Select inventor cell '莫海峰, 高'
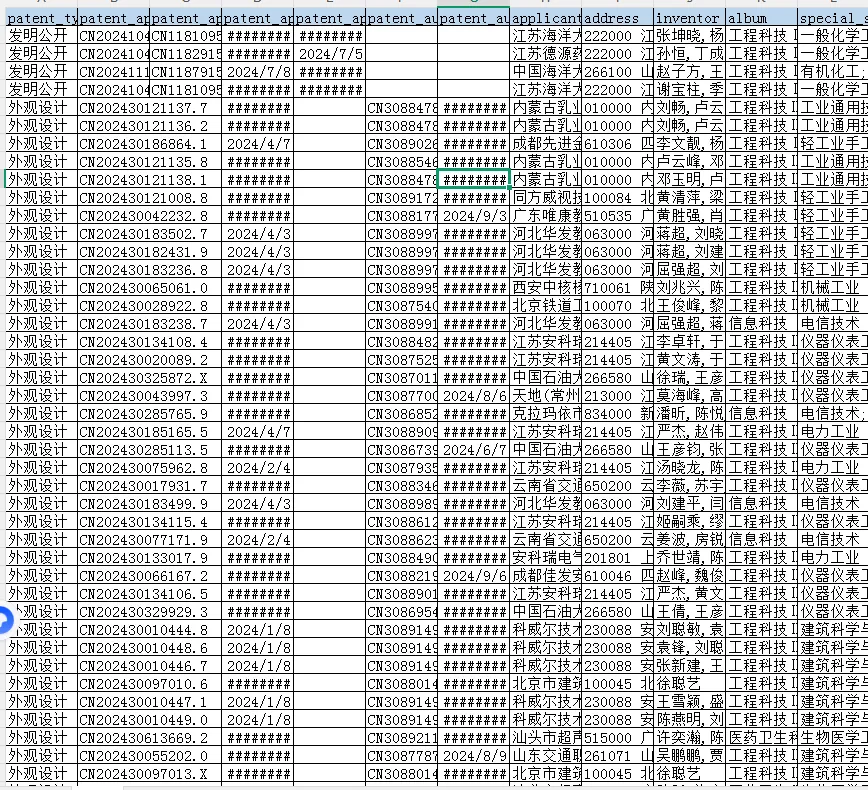 click(689, 395)
